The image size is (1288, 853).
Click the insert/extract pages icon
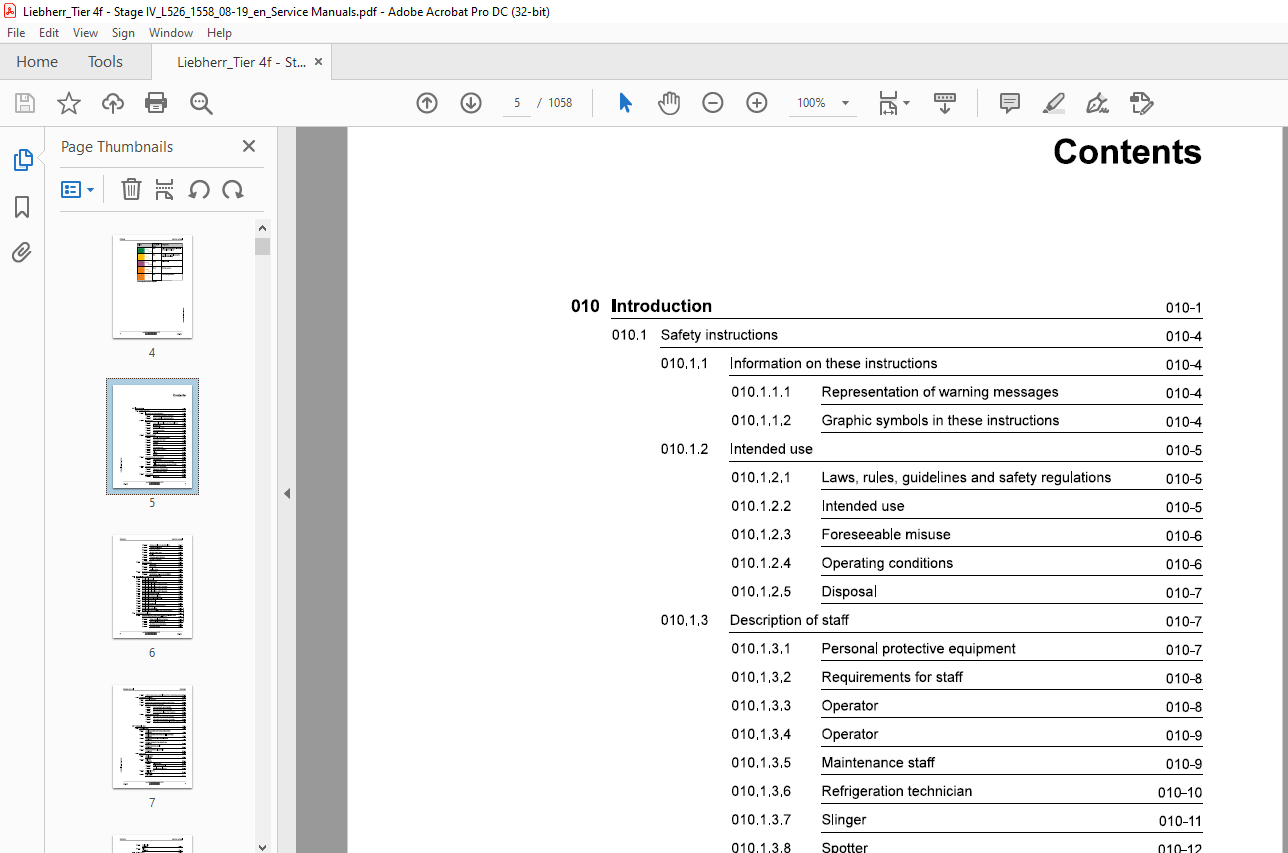(165, 189)
